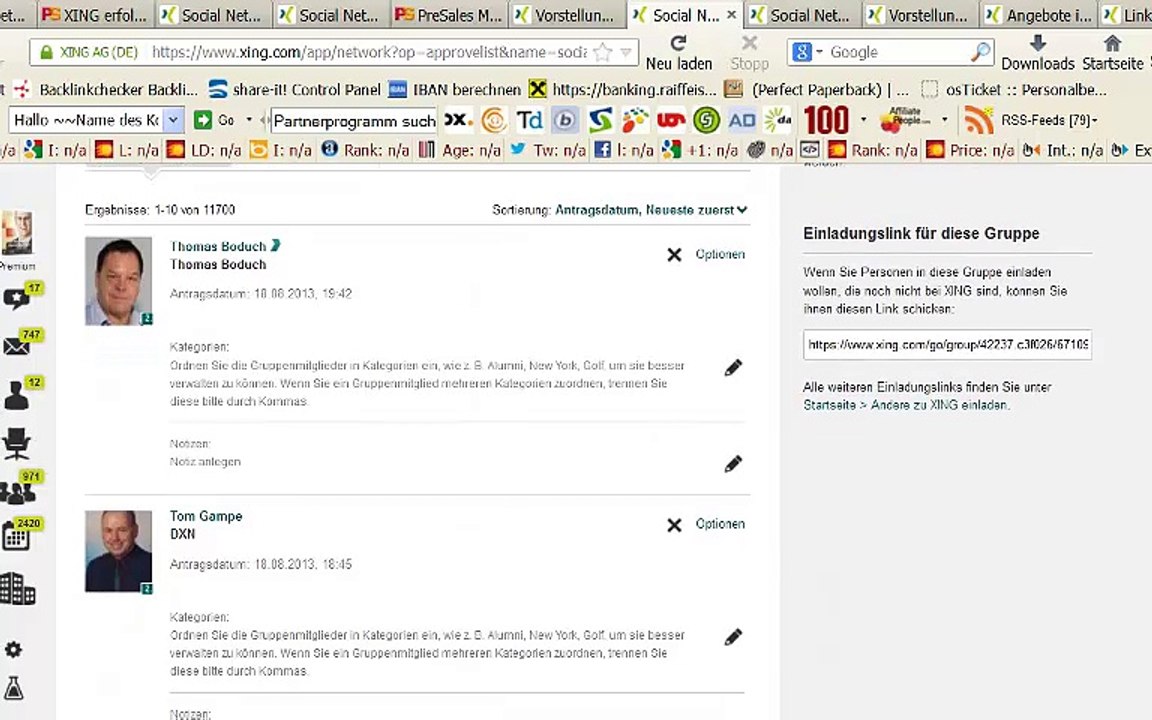
Task: Click the Neu laden reload button
Action: pyautogui.click(x=678, y=53)
